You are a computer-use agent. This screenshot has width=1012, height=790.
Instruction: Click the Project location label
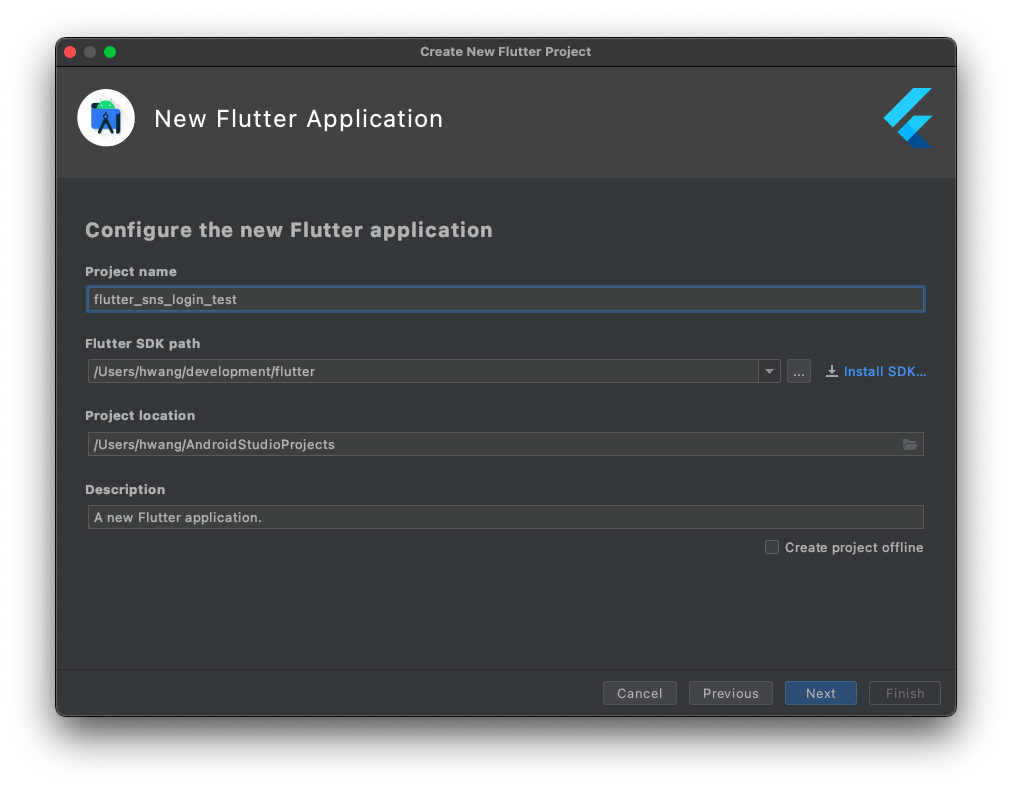140,416
